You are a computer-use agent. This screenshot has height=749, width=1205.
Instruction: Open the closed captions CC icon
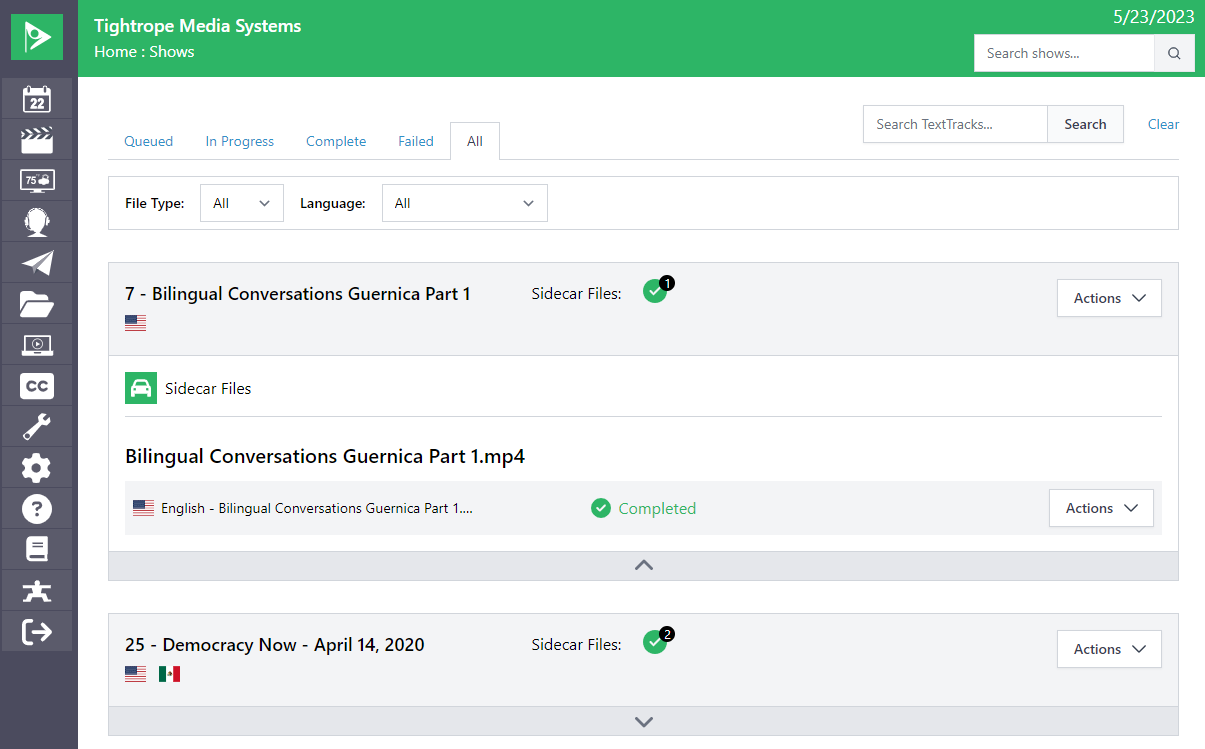(37, 386)
